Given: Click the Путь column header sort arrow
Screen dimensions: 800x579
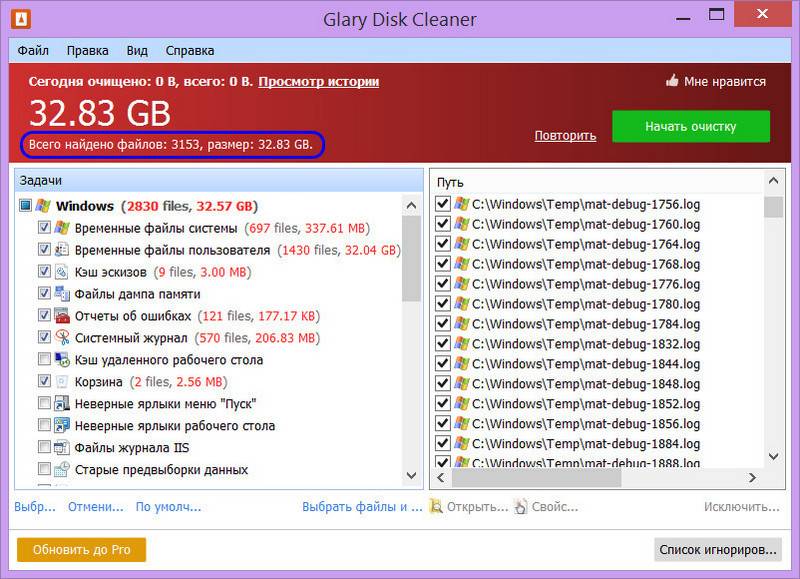Looking at the screenshot, I should [771, 183].
